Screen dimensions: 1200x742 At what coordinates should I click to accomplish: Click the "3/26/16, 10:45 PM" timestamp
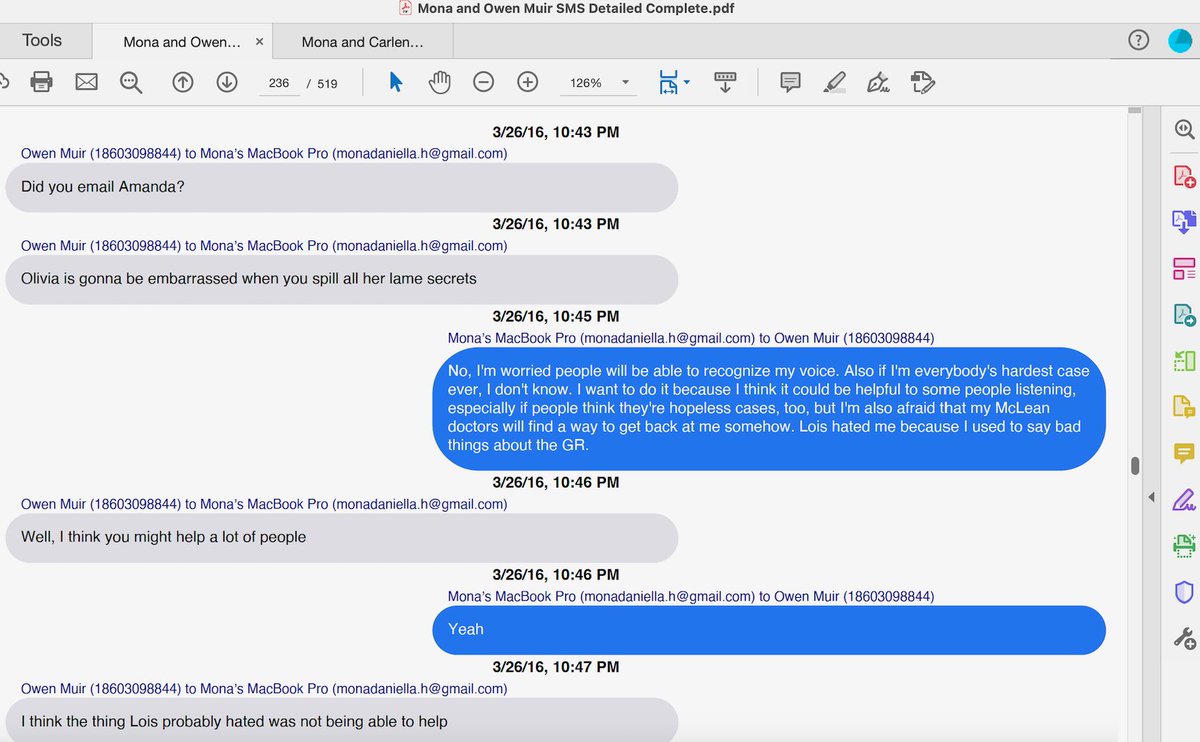556,316
